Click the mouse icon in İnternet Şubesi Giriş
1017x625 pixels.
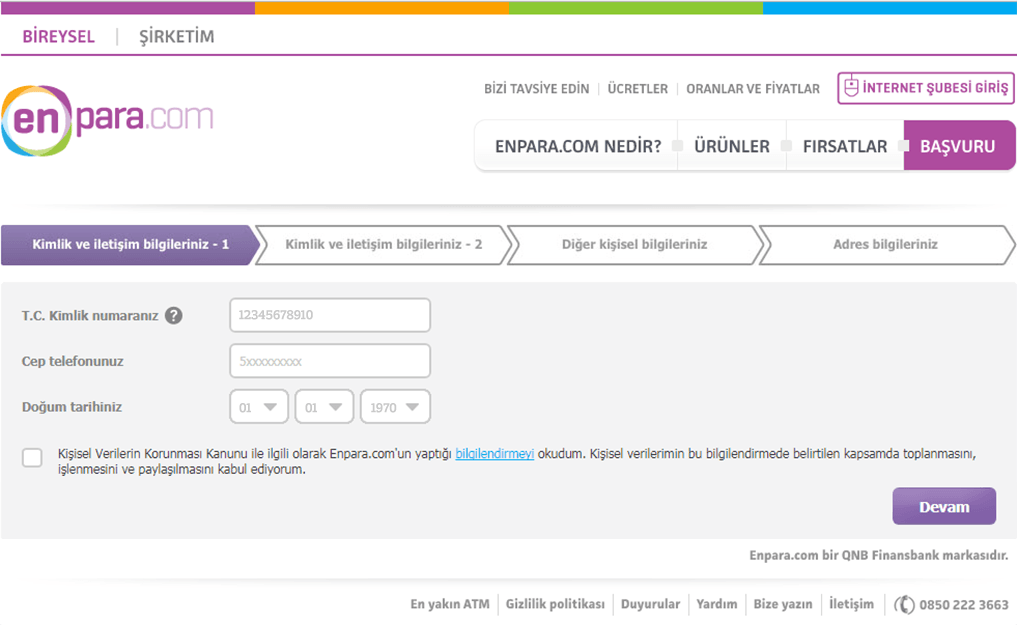(x=851, y=88)
